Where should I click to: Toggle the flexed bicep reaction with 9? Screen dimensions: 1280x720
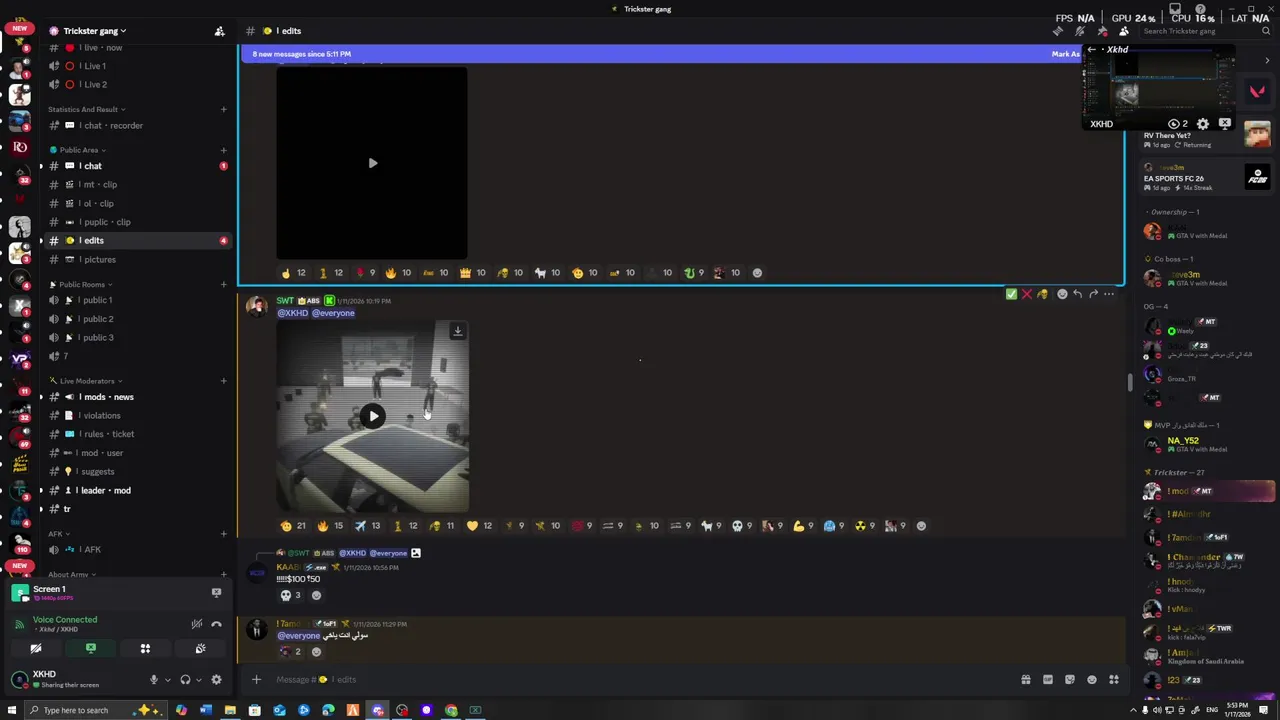pyautogui.click(x=803, y=526)
